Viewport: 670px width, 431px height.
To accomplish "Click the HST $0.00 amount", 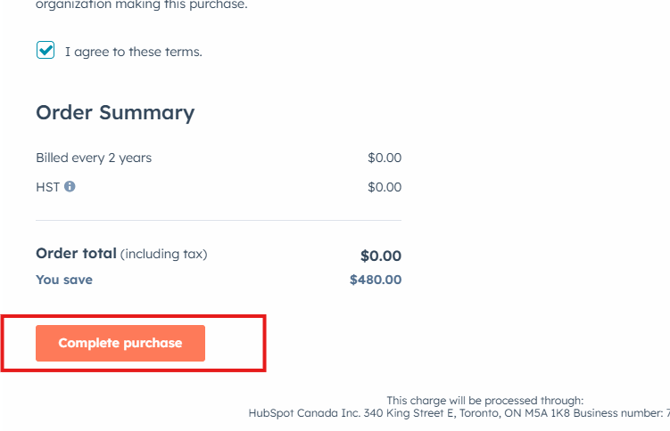I will (384, 187).
